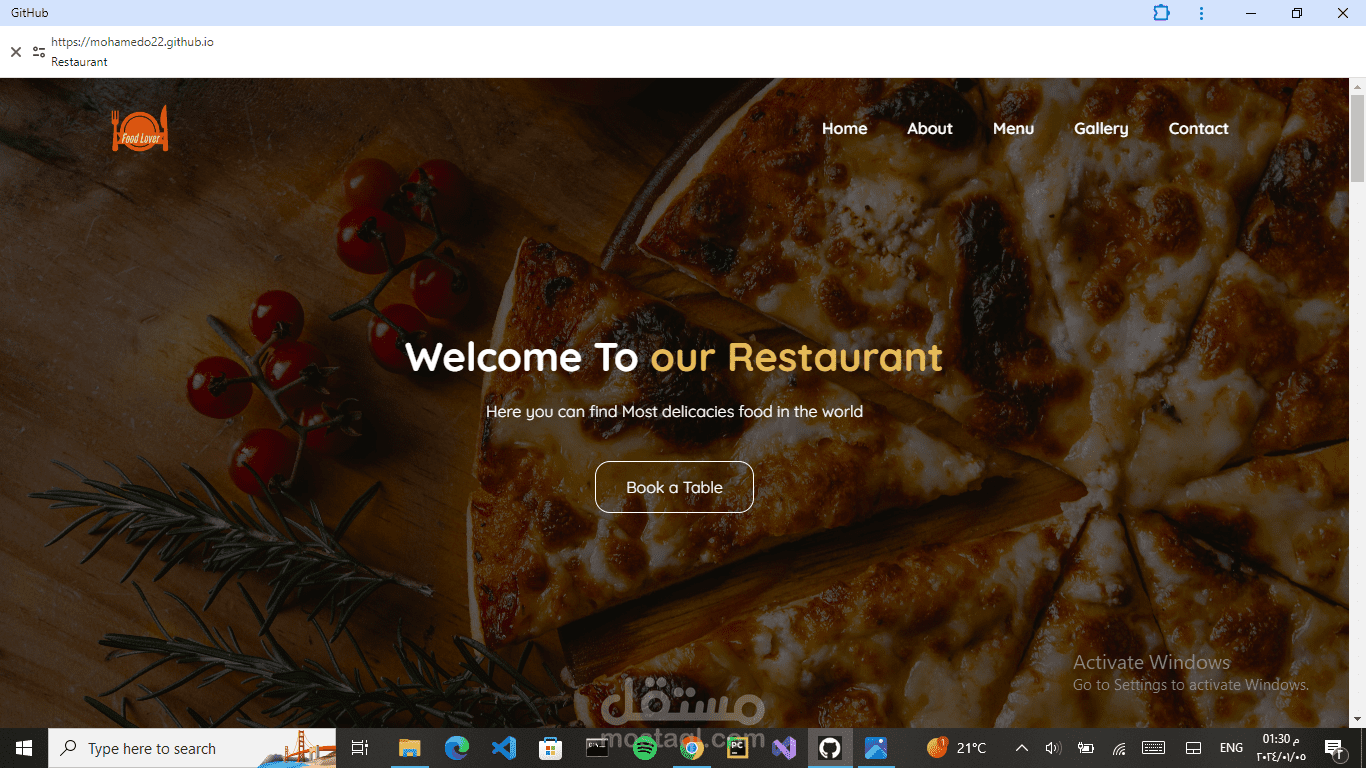The width and height of the screenshot is (1366, 768).
Task: Click the volume speaker icon
Action: 1052,748
